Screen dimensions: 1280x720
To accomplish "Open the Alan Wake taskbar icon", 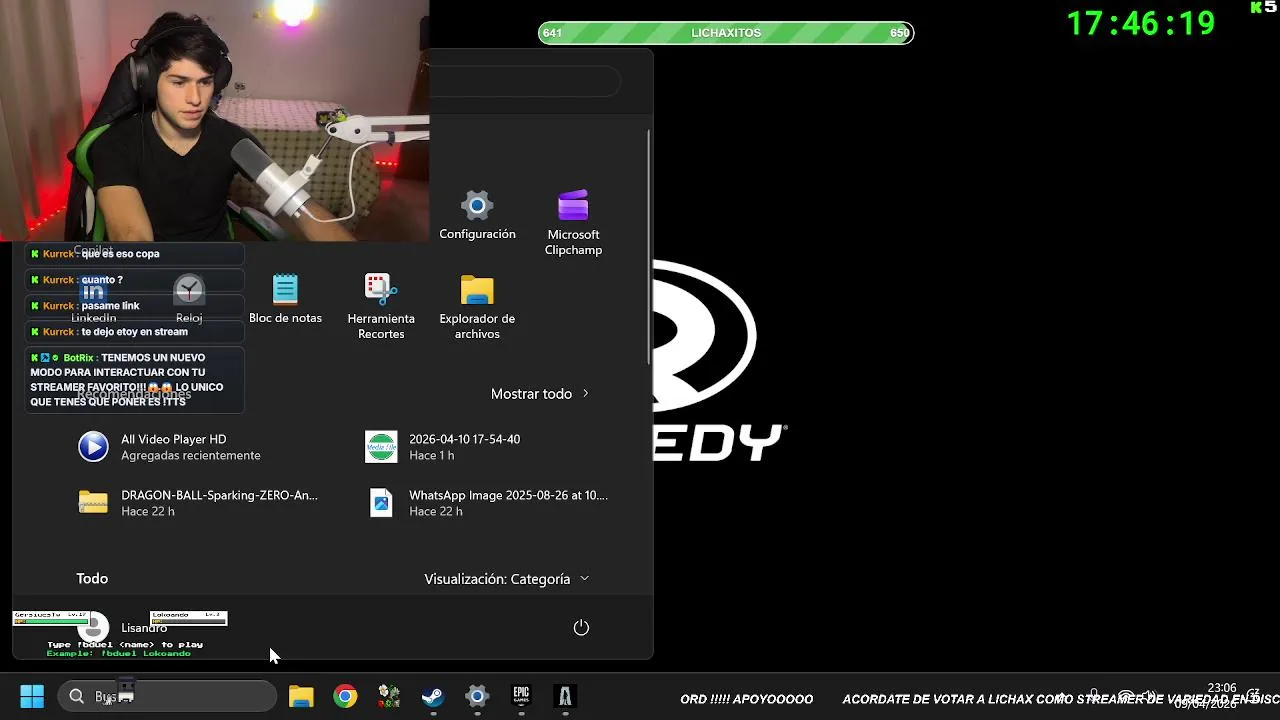I will [565, 696].
